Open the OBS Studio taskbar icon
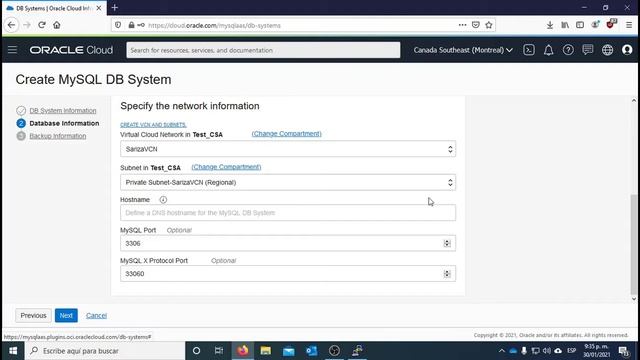Screen dimensions: 640x360 [x=334, y=351]
